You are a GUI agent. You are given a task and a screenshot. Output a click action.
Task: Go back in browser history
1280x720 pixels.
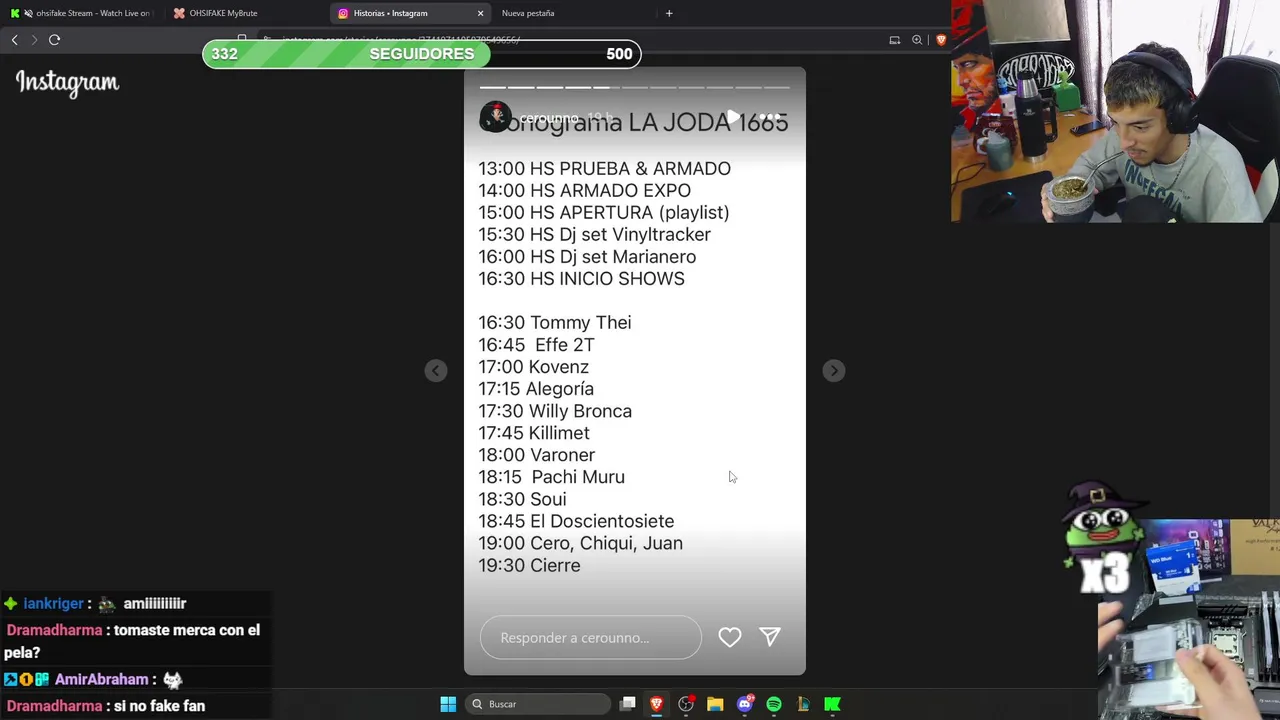click(x=14, y=40)
